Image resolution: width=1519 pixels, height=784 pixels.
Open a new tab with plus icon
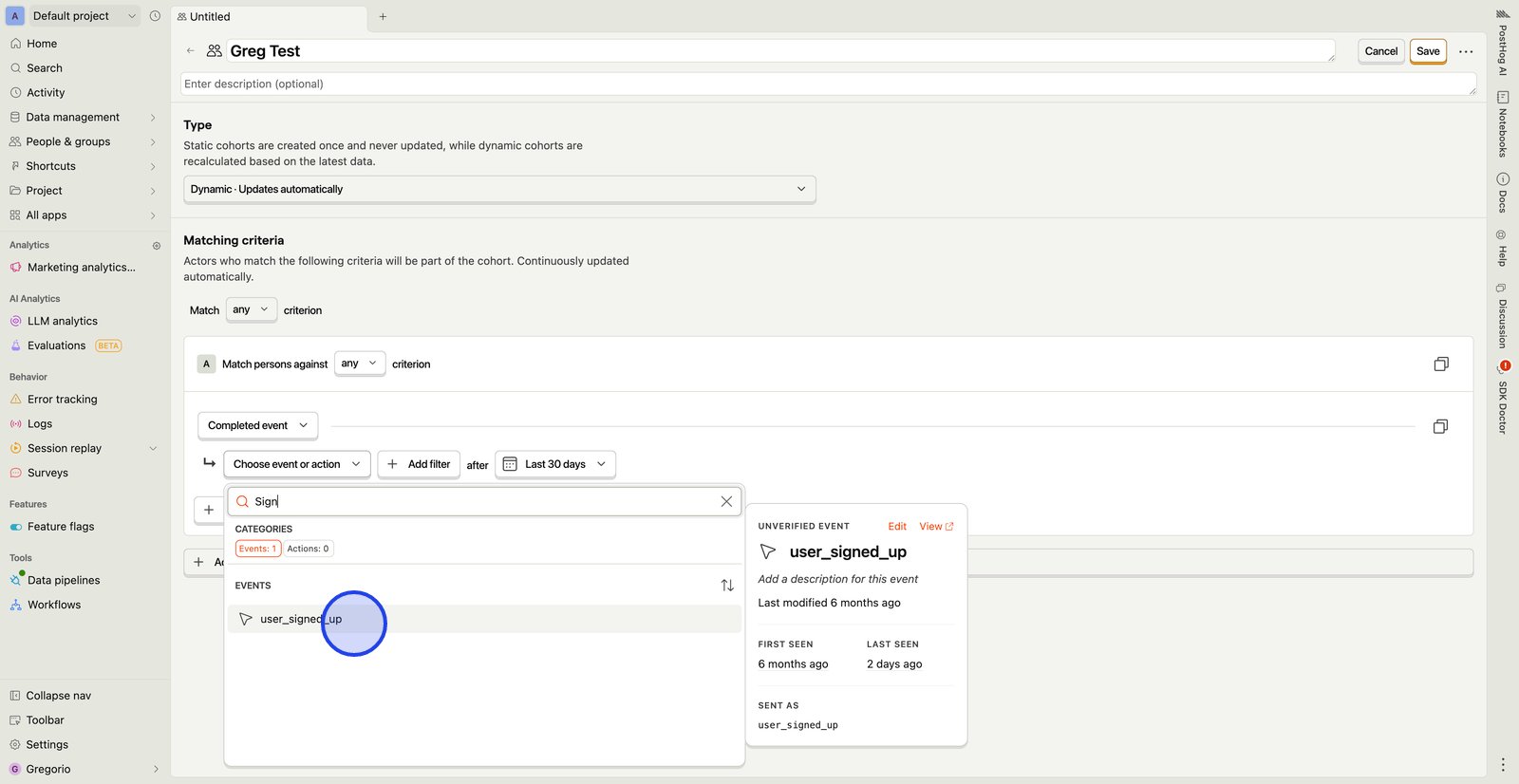tap(383, 16)
